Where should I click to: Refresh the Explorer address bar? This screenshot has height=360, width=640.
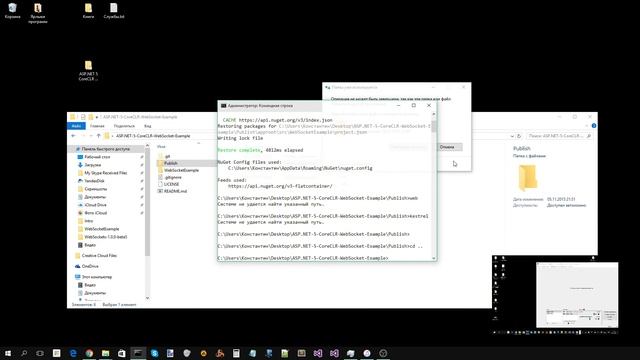coord(519,136)
